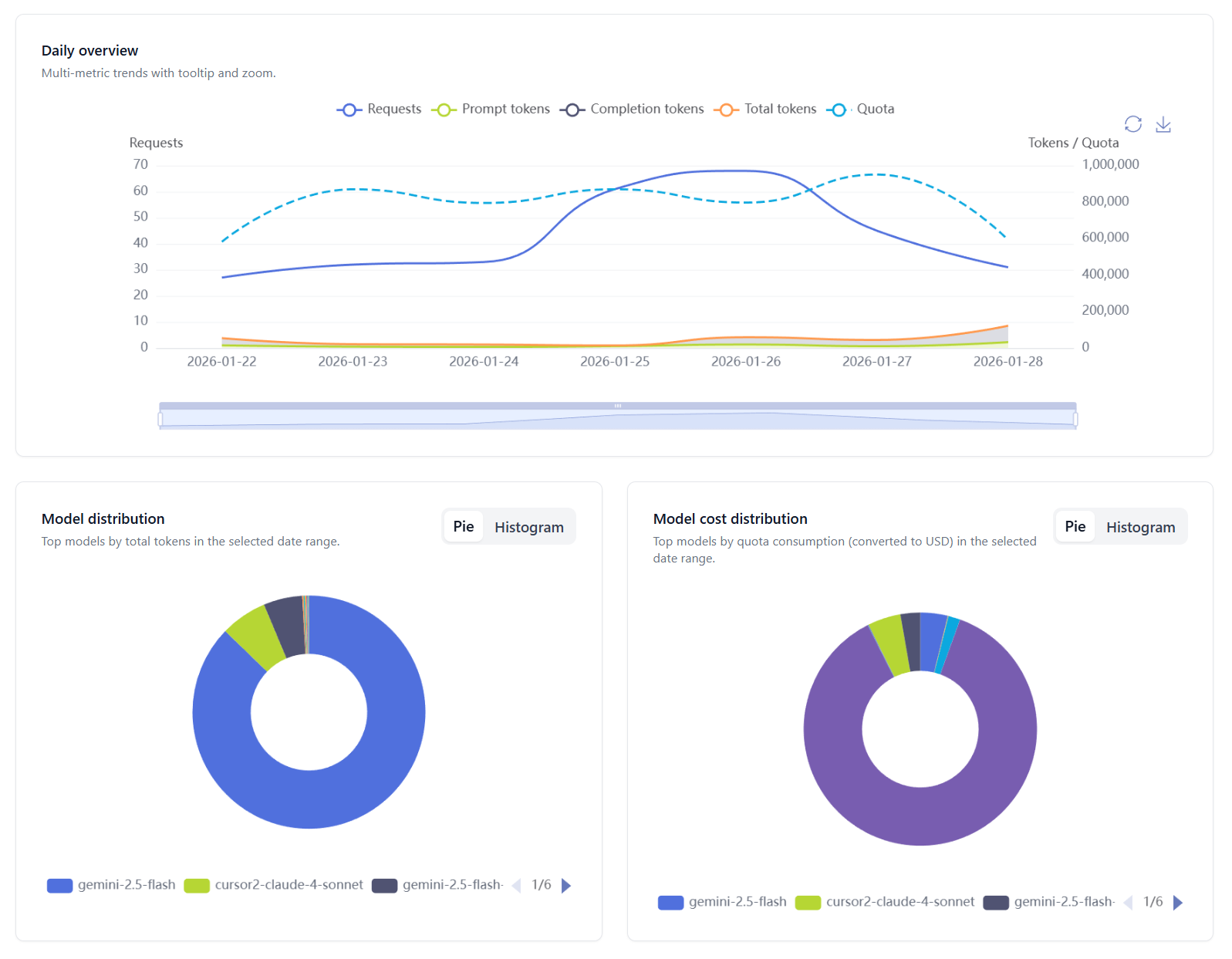Toggle gemini-2.5-flash in Model cost legend
Image resolution: width=1232 pixels, height=959 pixels.
[x=722, y=902]
